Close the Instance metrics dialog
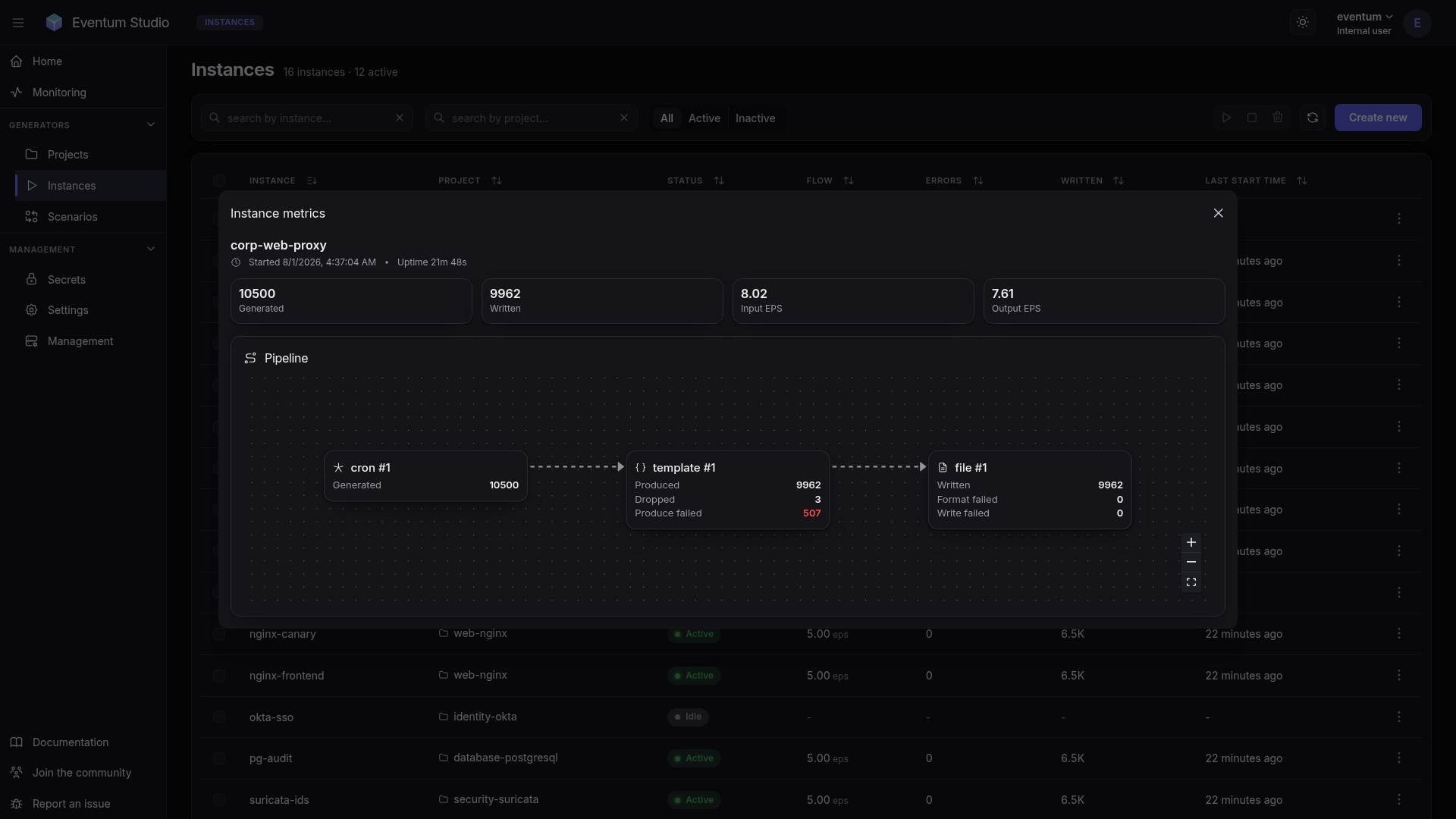Viewport: 1456px width, 819px height. click(x=1218, y=213)
